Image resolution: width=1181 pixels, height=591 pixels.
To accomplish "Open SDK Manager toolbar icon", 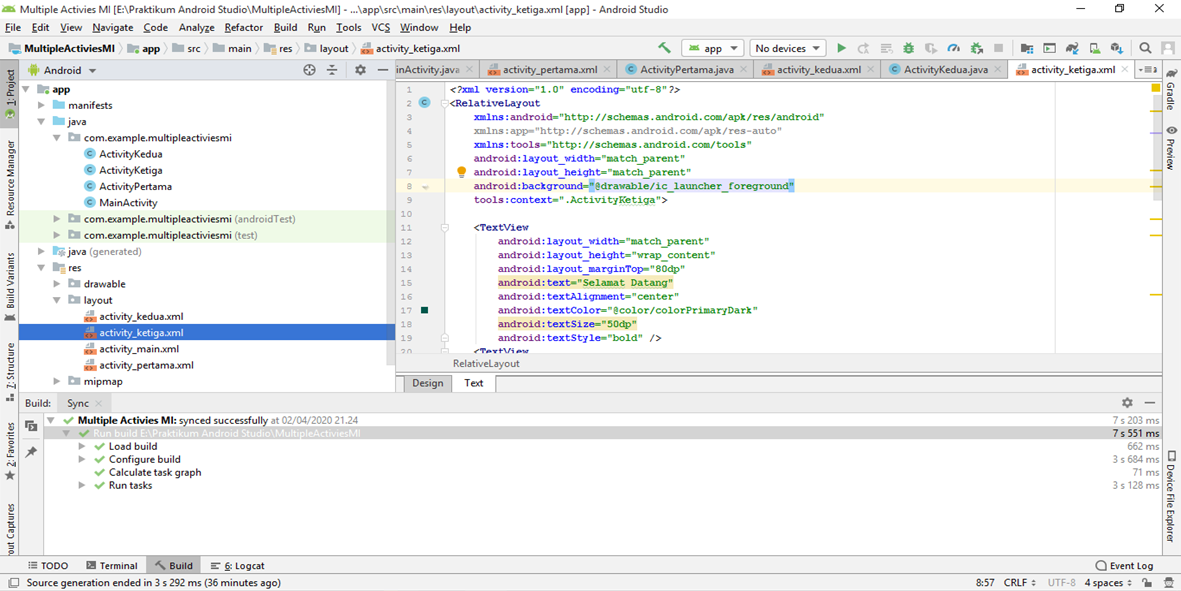I will 1117,48.
